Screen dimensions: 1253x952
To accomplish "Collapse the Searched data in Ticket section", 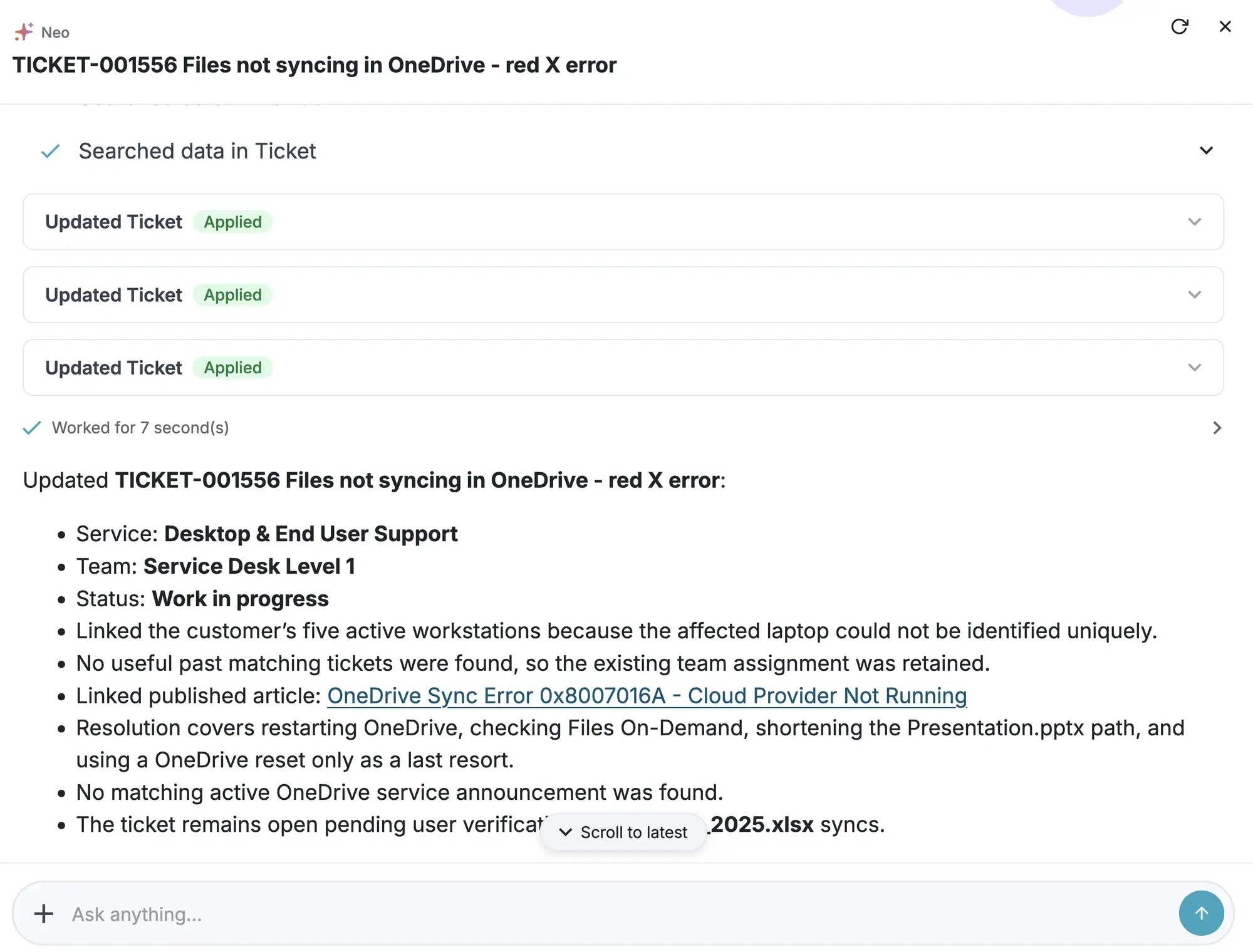I will click(x=1206, y=151).
